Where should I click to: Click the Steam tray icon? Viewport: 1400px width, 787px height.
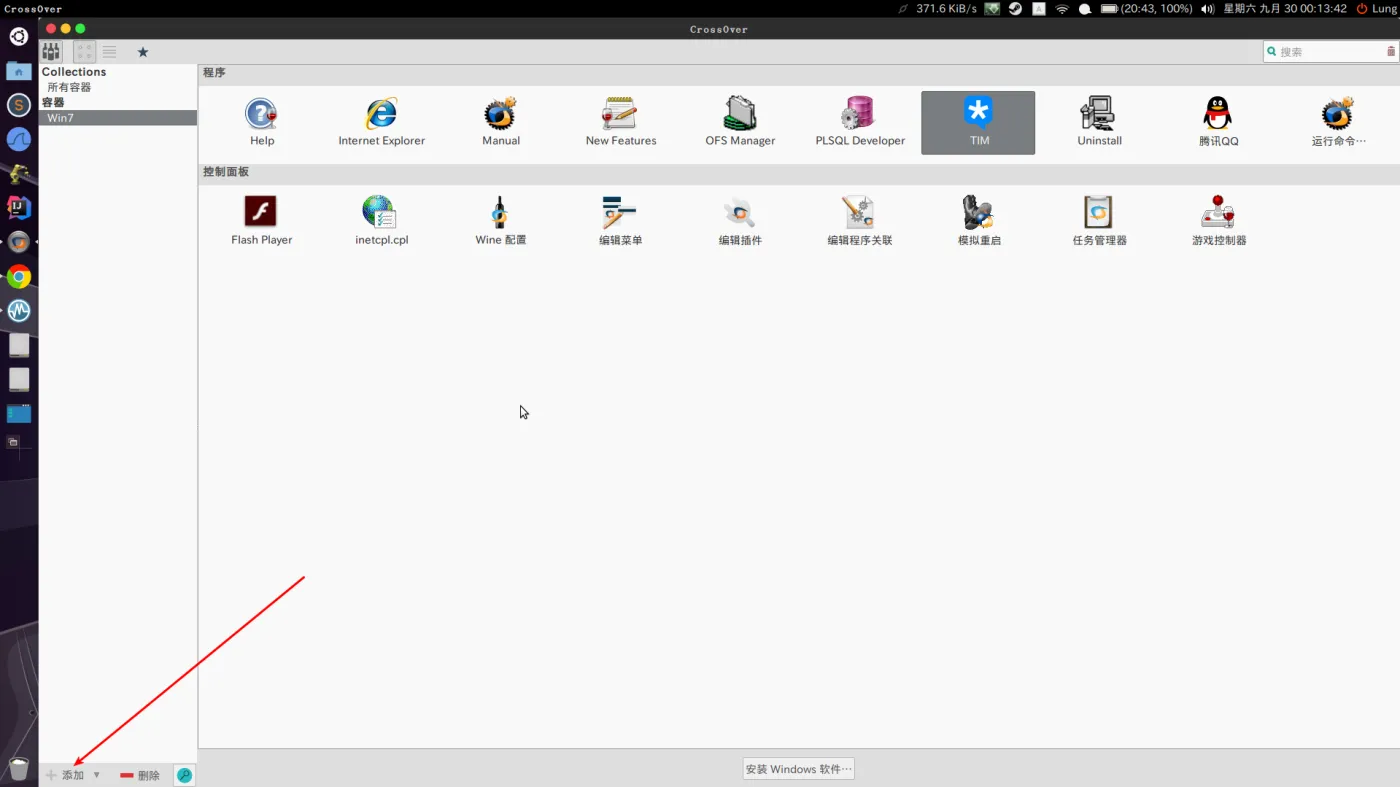[x=1015, y=9]
